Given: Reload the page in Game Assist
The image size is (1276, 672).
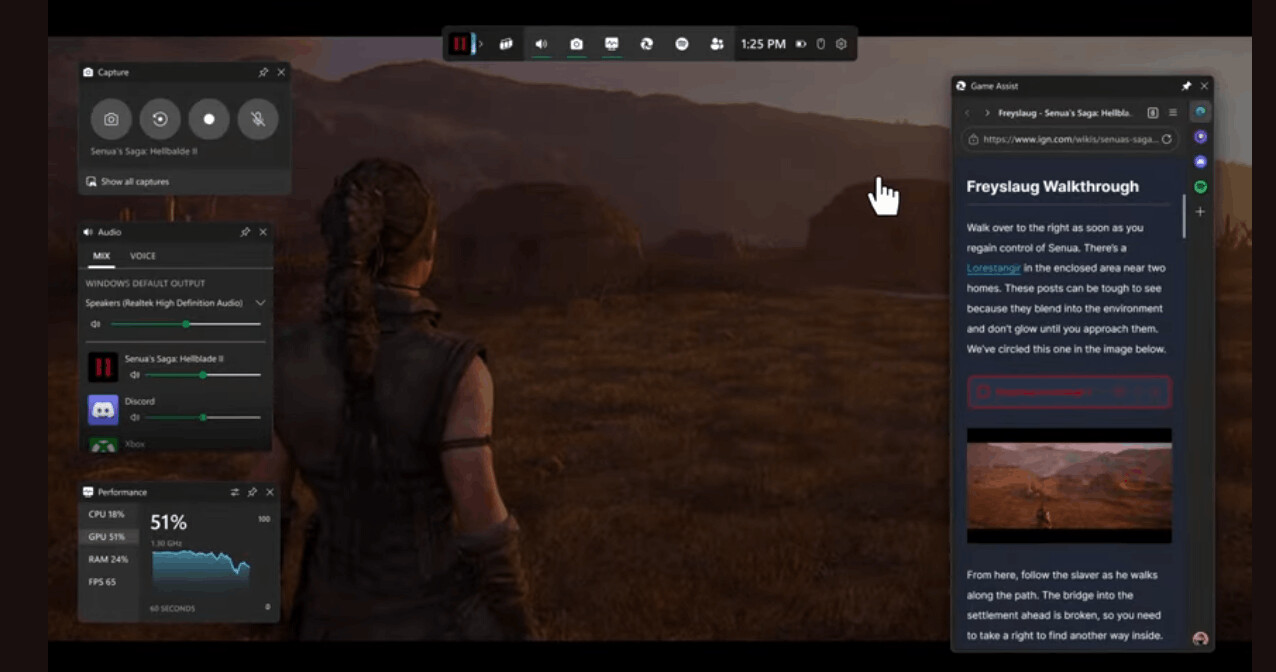Looking at the screenshot, I should (x=1166, y=140).
